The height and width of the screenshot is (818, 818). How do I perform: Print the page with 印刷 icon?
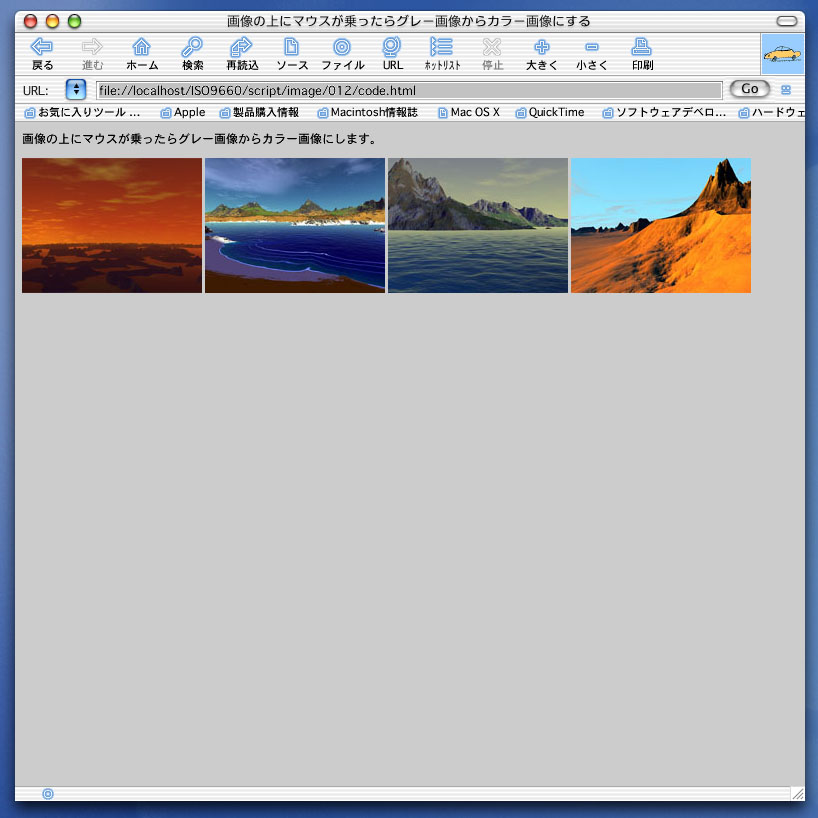pyautogui.click(x=641, y=47)
